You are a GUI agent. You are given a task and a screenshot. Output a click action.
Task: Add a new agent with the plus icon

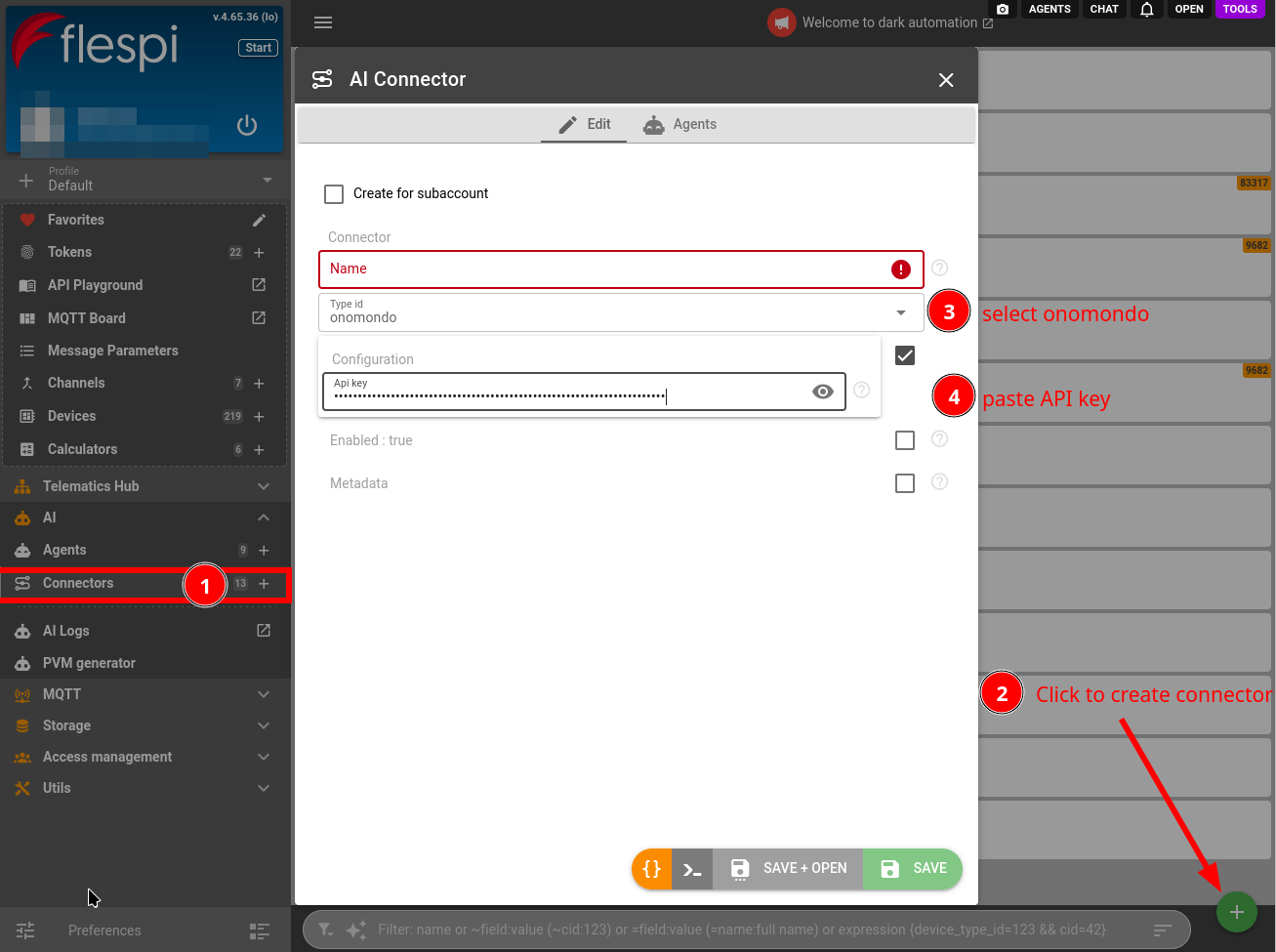[x=264, y=551]
